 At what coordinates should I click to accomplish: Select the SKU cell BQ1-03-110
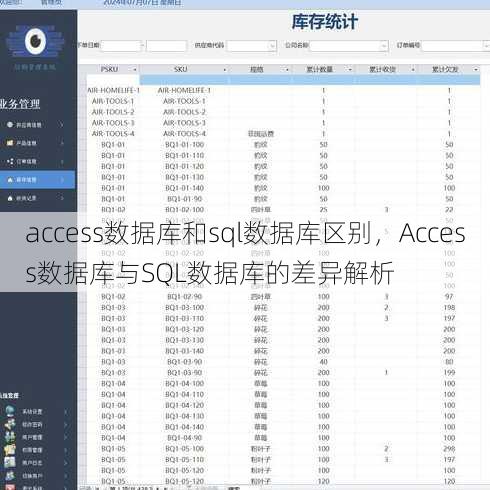[x=185, y=318]
